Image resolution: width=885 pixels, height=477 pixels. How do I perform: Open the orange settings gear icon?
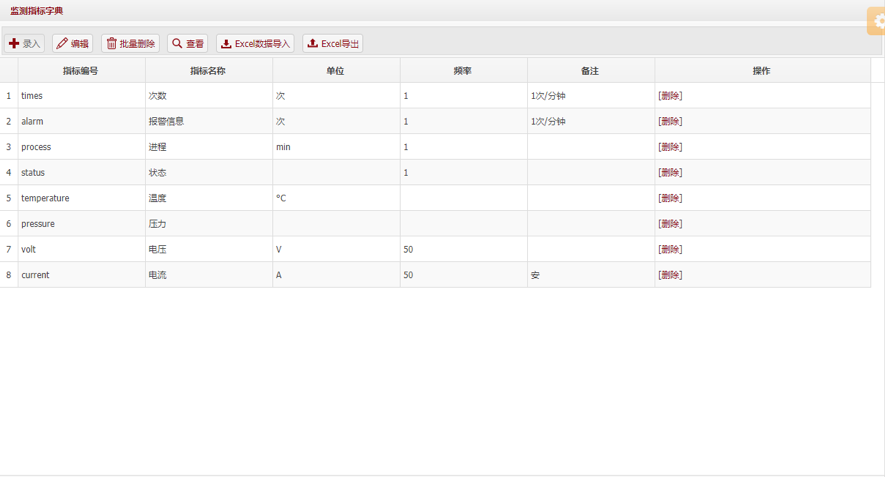pos(876,21)
